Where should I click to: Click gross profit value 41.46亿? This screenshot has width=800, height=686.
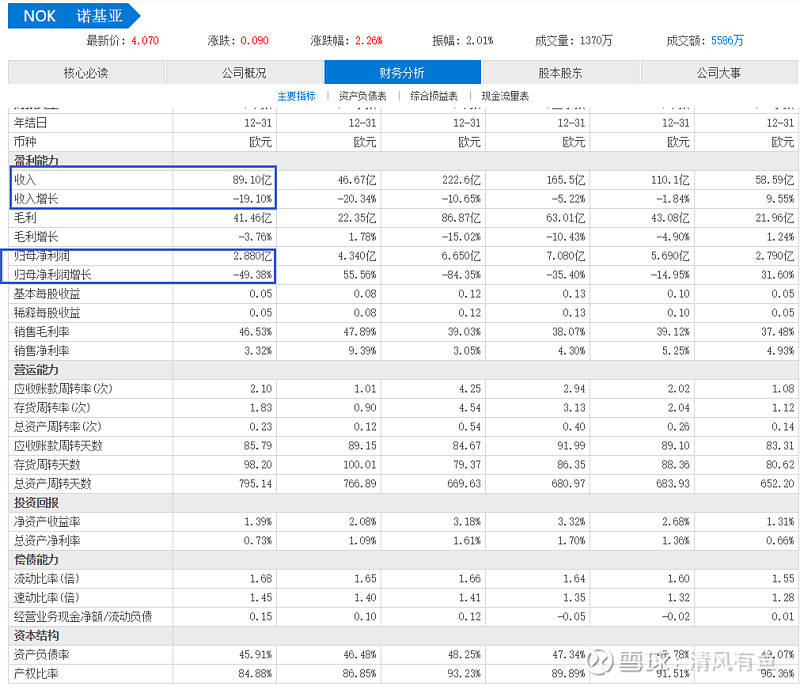pyautogui.click(x=252, y=218)
